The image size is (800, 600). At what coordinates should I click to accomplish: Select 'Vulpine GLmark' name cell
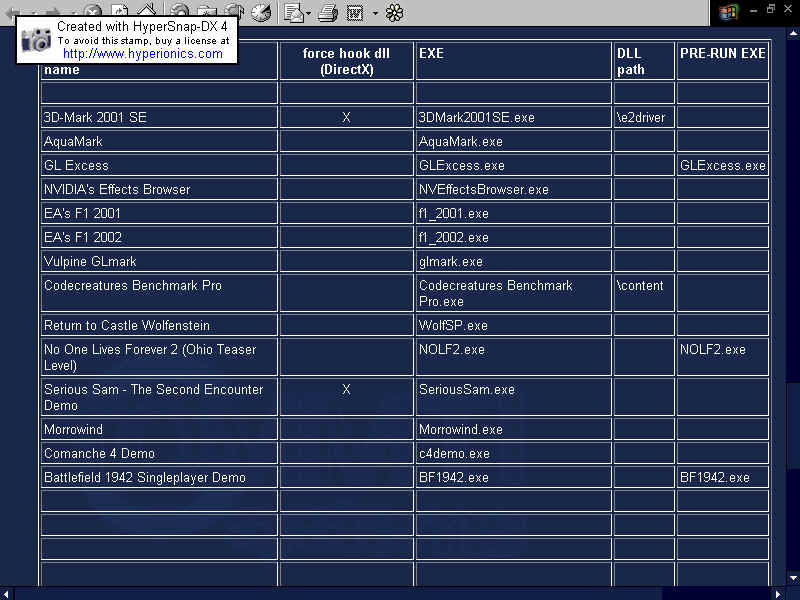pos(159,261)
